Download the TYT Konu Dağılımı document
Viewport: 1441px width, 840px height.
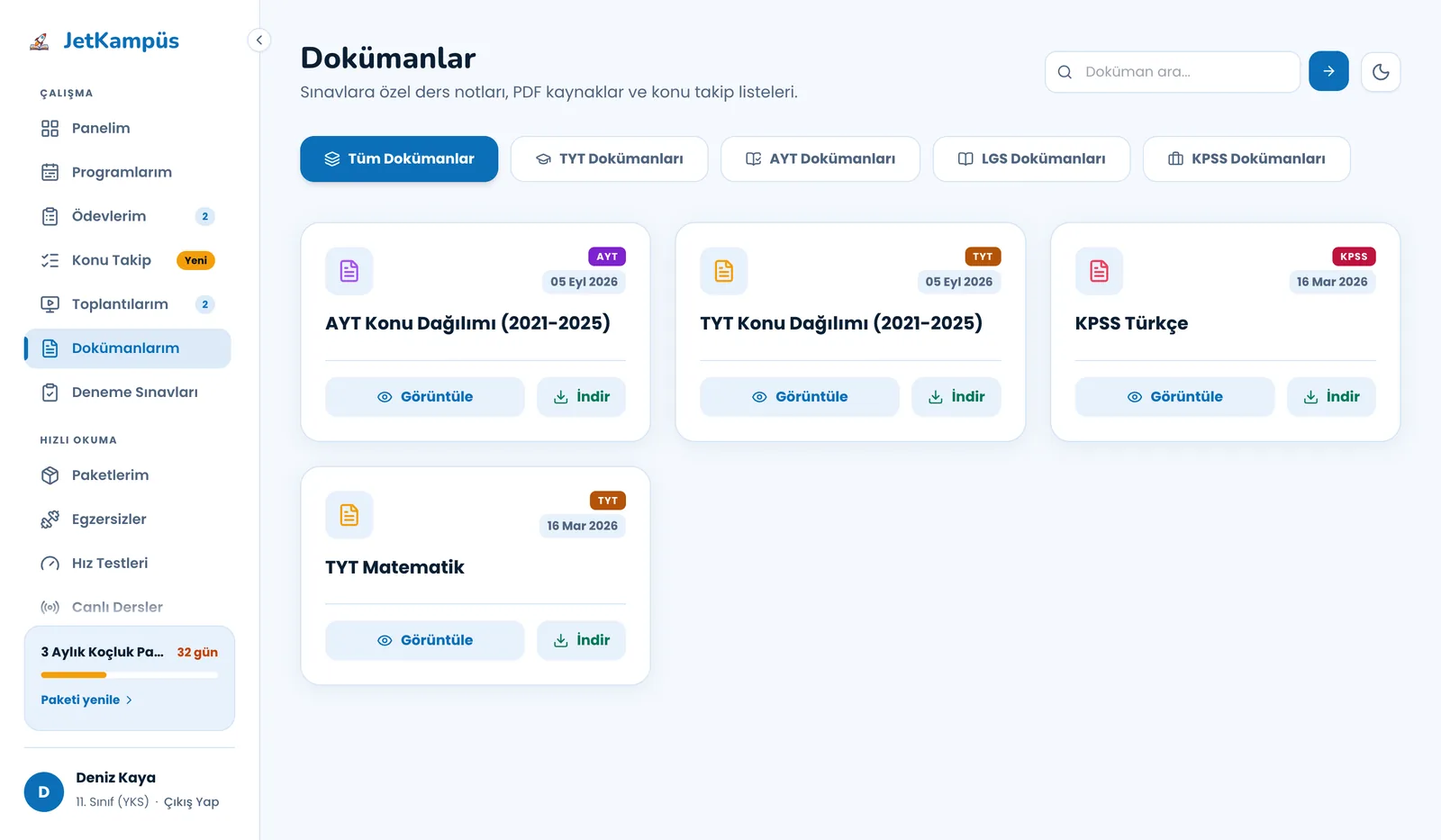point(956,397)
